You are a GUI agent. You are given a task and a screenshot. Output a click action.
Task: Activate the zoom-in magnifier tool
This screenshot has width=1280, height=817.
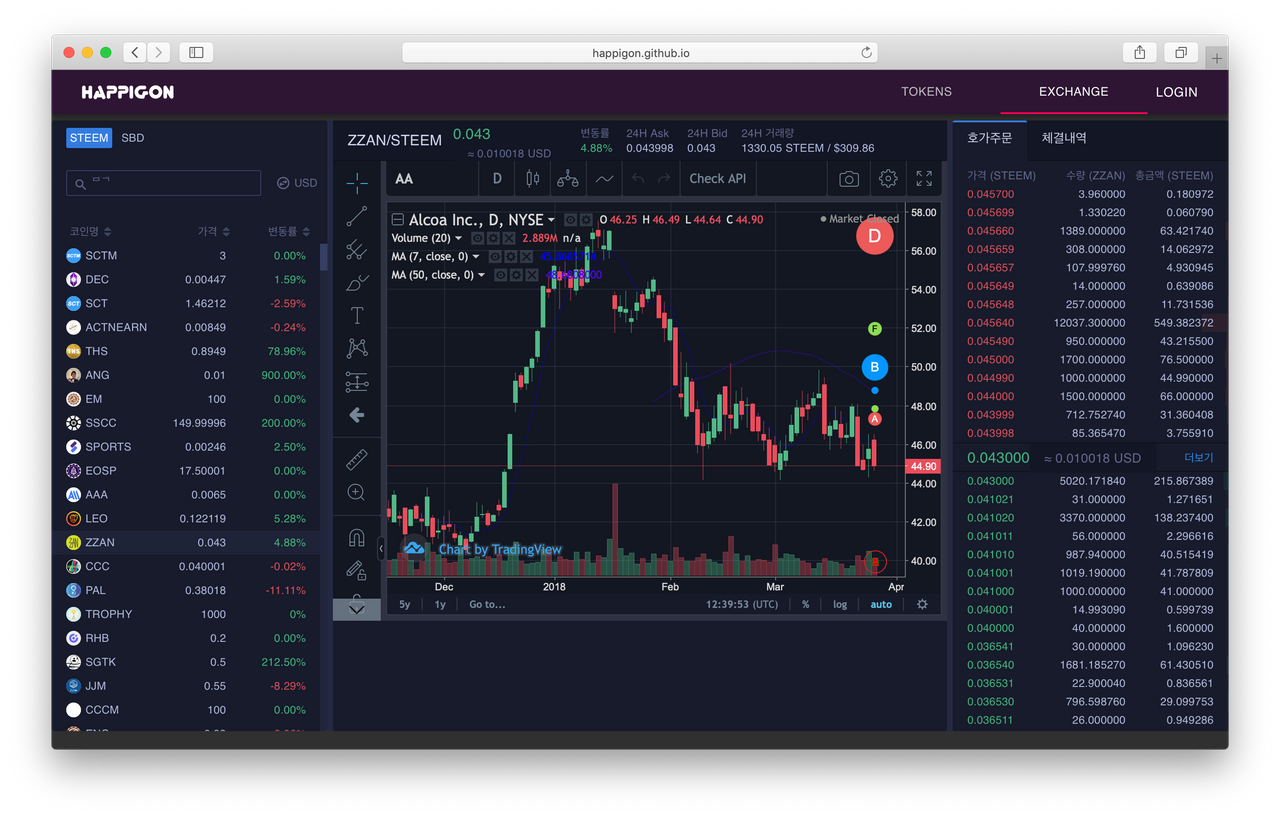click(x=357, y=492)
